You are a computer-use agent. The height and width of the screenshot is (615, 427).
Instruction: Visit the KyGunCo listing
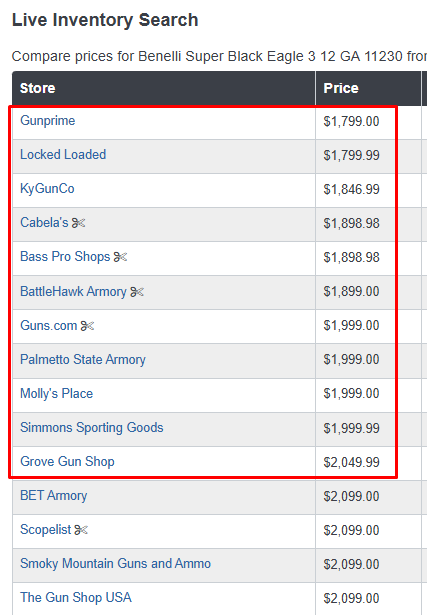[47, 189]
